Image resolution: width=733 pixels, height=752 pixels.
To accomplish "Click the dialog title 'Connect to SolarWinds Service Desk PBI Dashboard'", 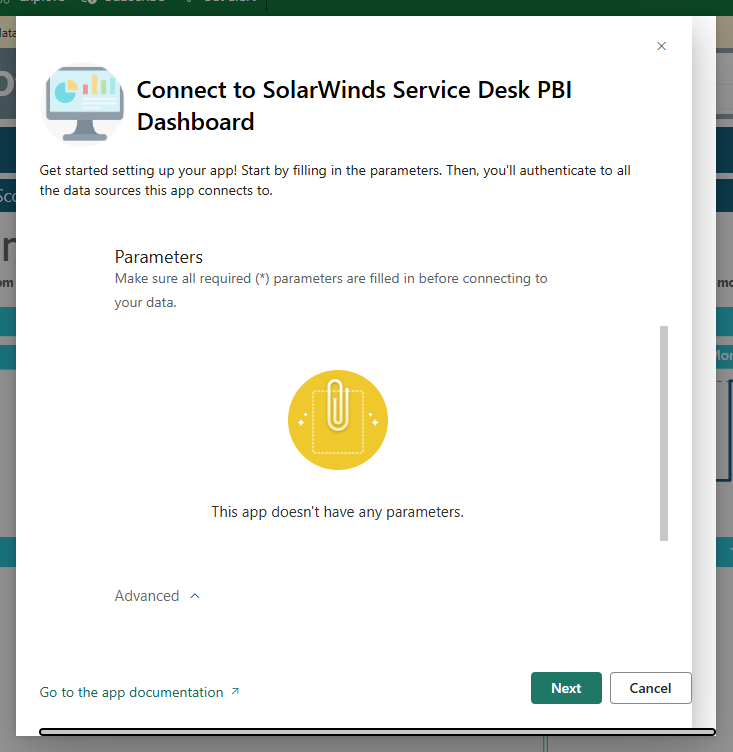I will point(354,106).
